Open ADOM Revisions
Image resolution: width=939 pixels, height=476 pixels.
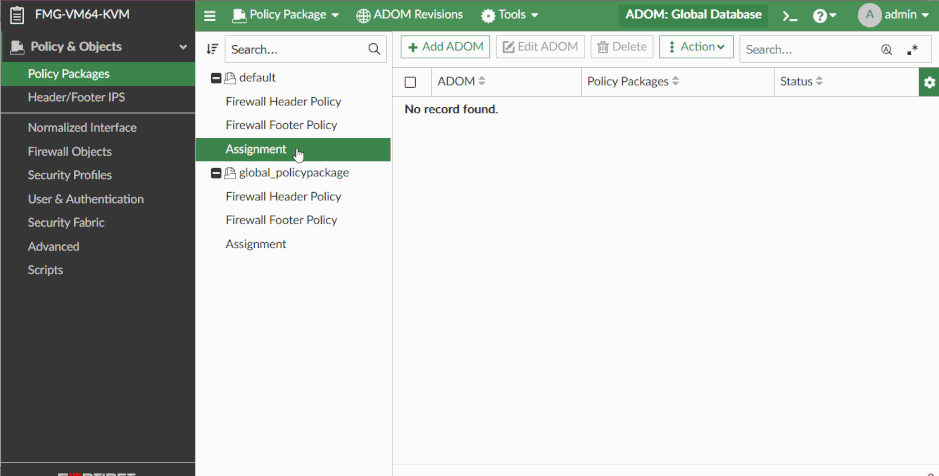[x=409, y=15]
